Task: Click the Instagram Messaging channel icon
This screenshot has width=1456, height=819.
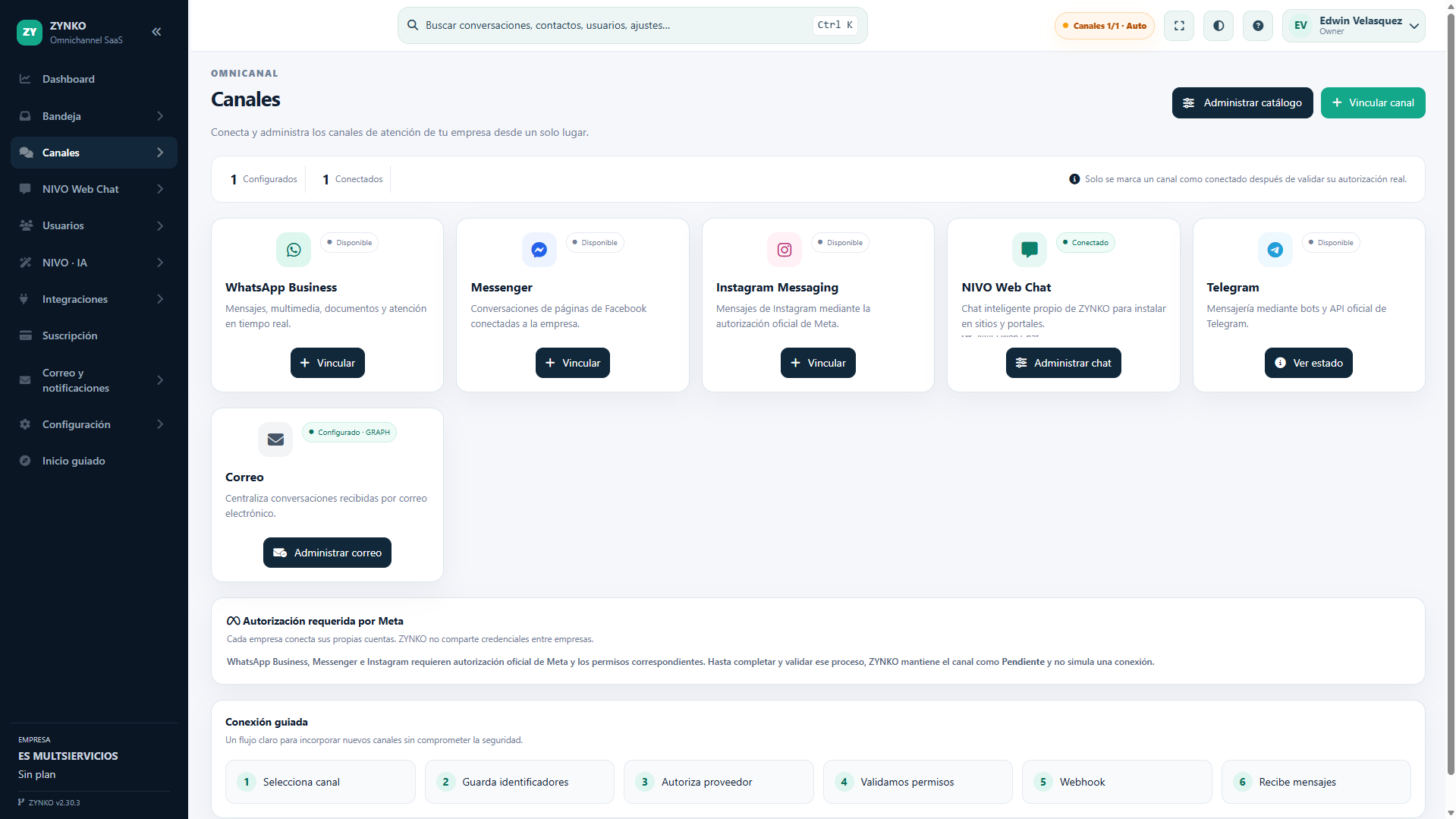Action: (x=785, y=250)
